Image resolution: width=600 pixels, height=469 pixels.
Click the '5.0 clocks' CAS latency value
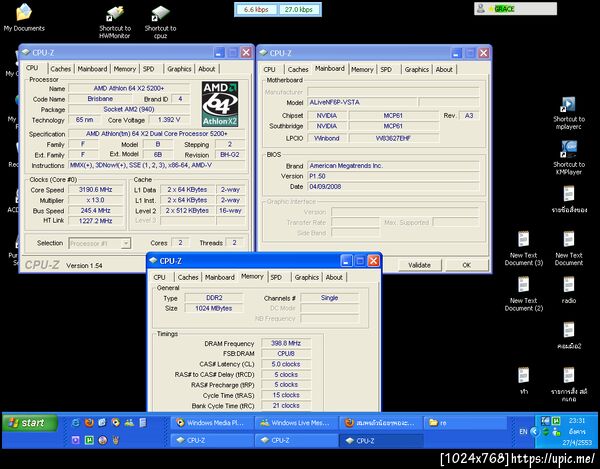click(286, 364)
